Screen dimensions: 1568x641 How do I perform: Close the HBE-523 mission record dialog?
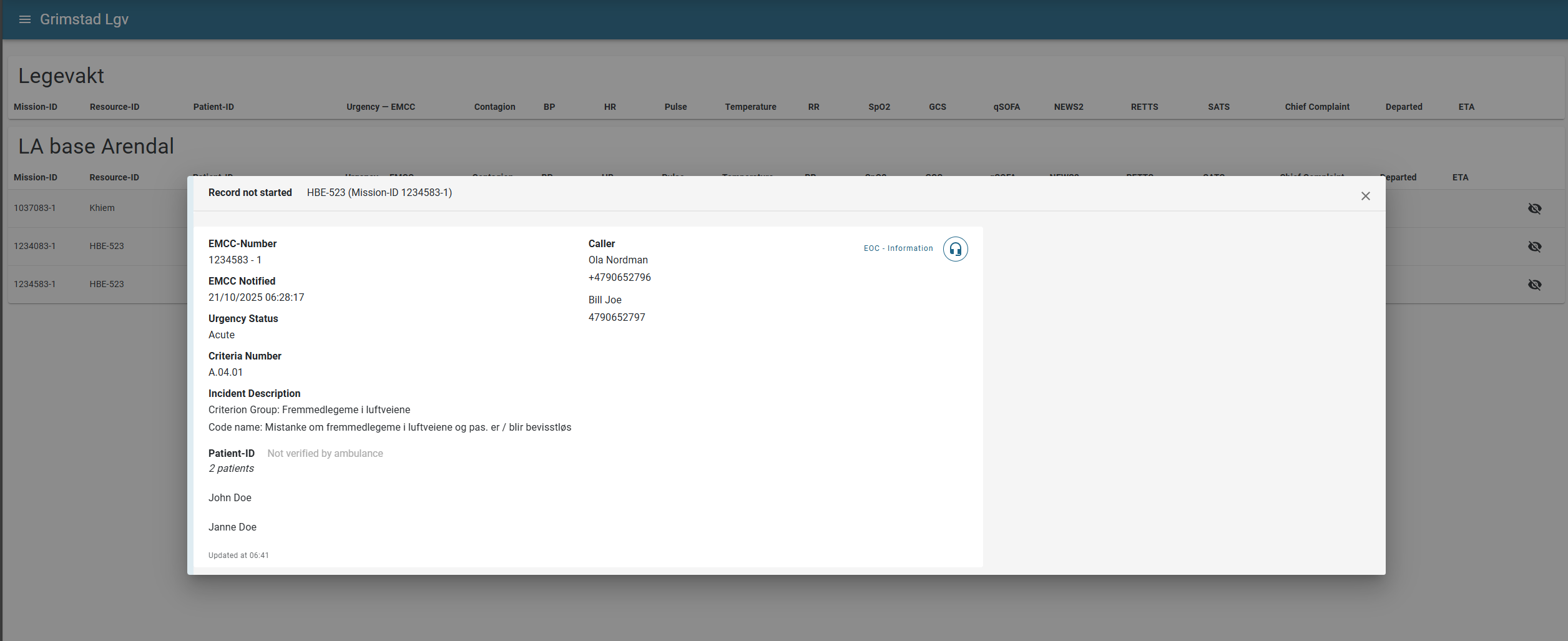pyautogui.click(x=1365, y=196)
